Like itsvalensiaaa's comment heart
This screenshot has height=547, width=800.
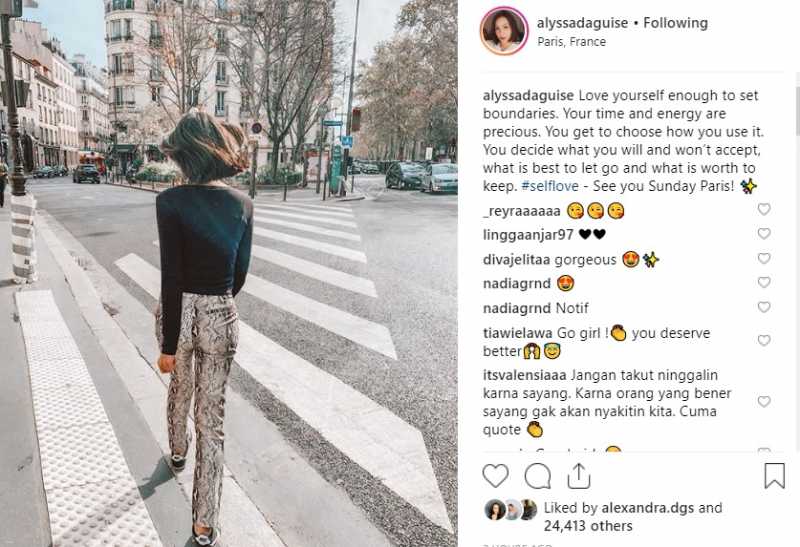coord(764,402)
